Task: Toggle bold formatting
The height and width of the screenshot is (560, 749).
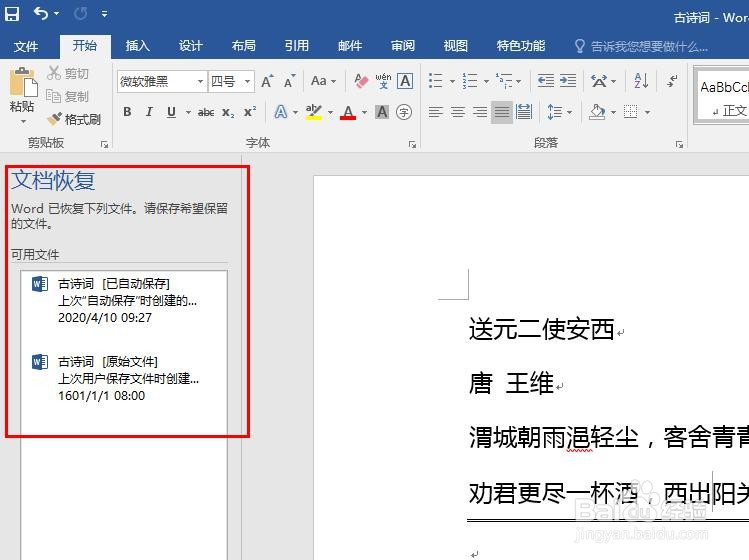Action: pyautogui.click(x=127, y=112)
